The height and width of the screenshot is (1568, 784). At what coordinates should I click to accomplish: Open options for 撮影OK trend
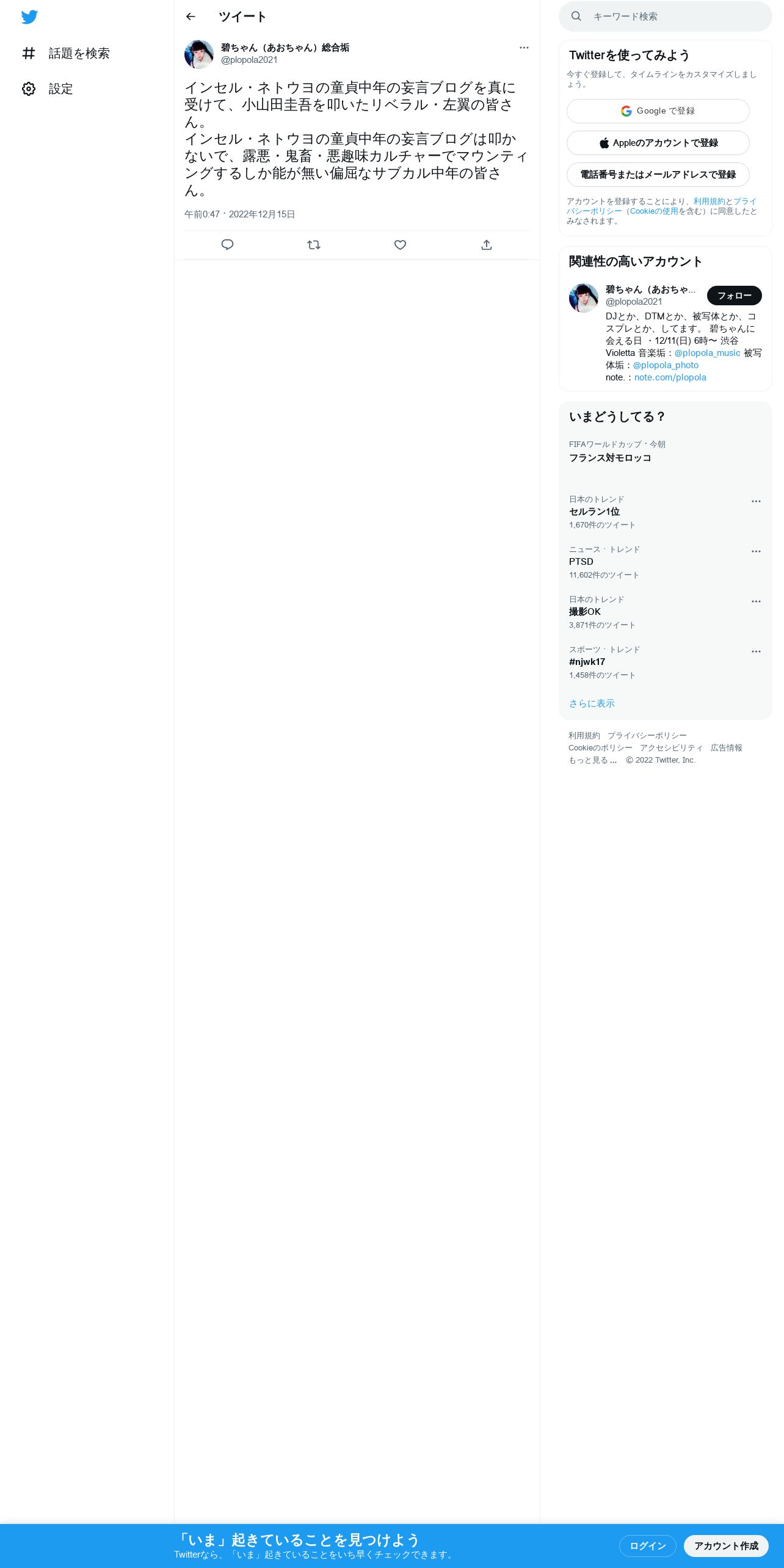(x=756, y=601)
